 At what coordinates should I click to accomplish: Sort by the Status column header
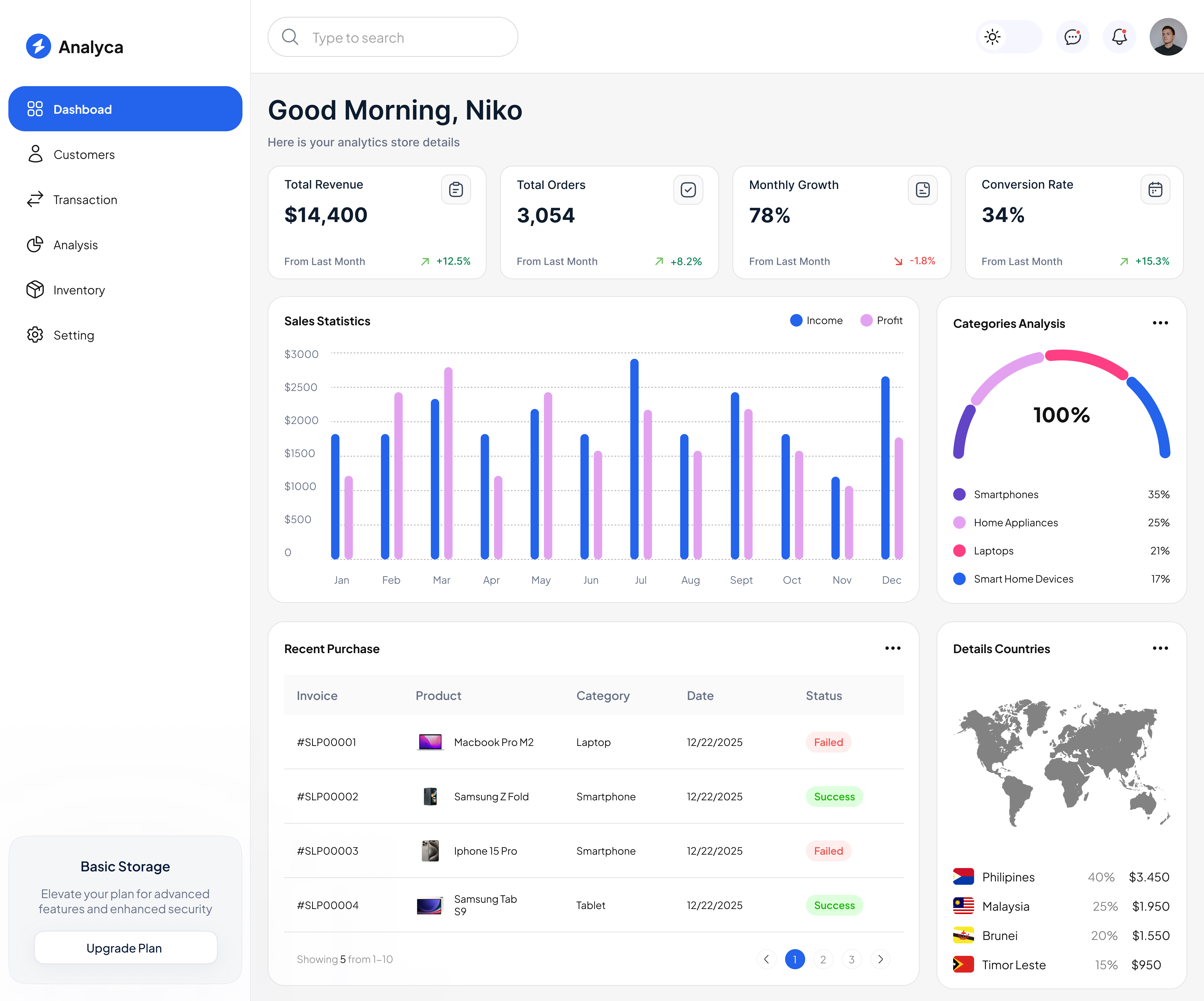pos(824,695)
